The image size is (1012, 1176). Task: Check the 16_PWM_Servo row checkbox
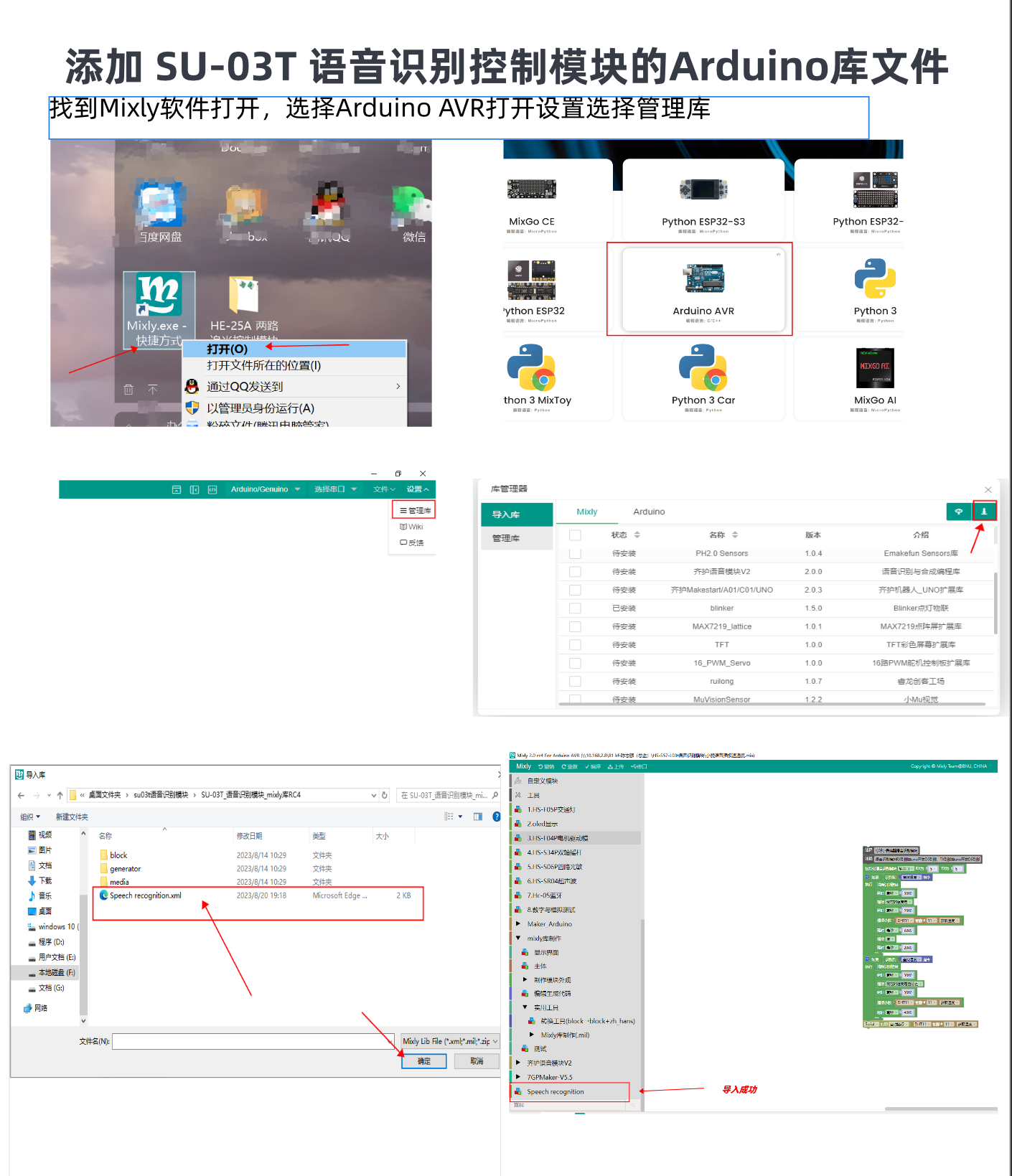(575, 663)
